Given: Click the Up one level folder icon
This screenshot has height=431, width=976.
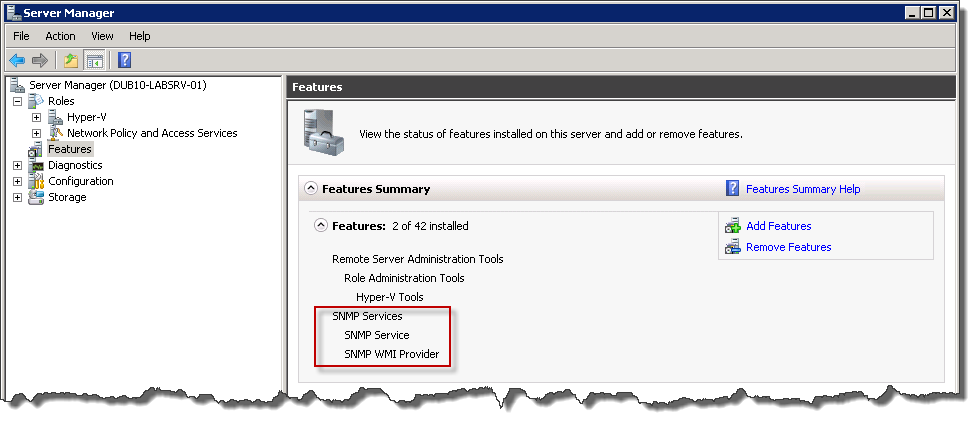Looking at the screenshot, I should (x=71, y=60).
